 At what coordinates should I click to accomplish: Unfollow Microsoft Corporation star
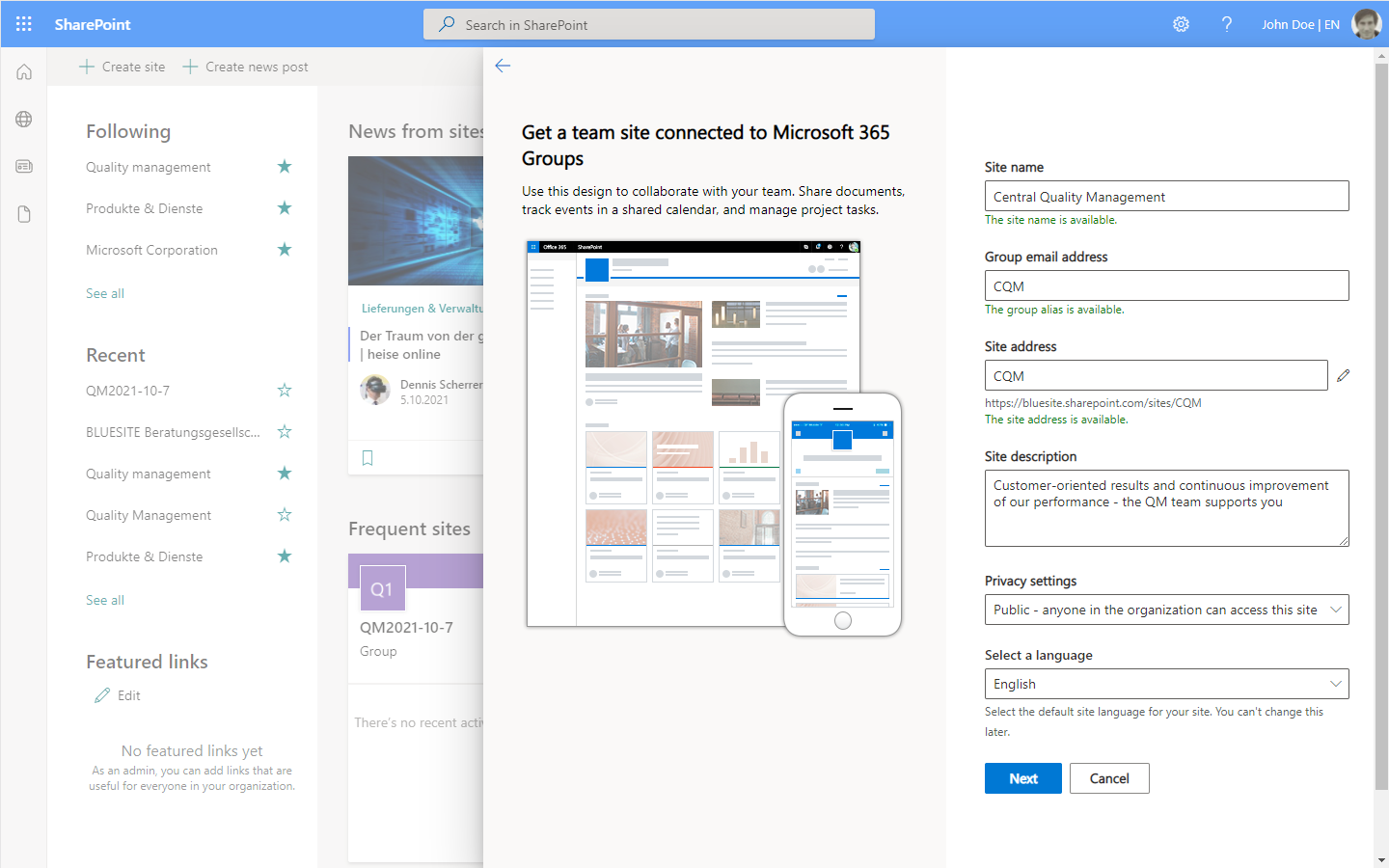(285, 250)
